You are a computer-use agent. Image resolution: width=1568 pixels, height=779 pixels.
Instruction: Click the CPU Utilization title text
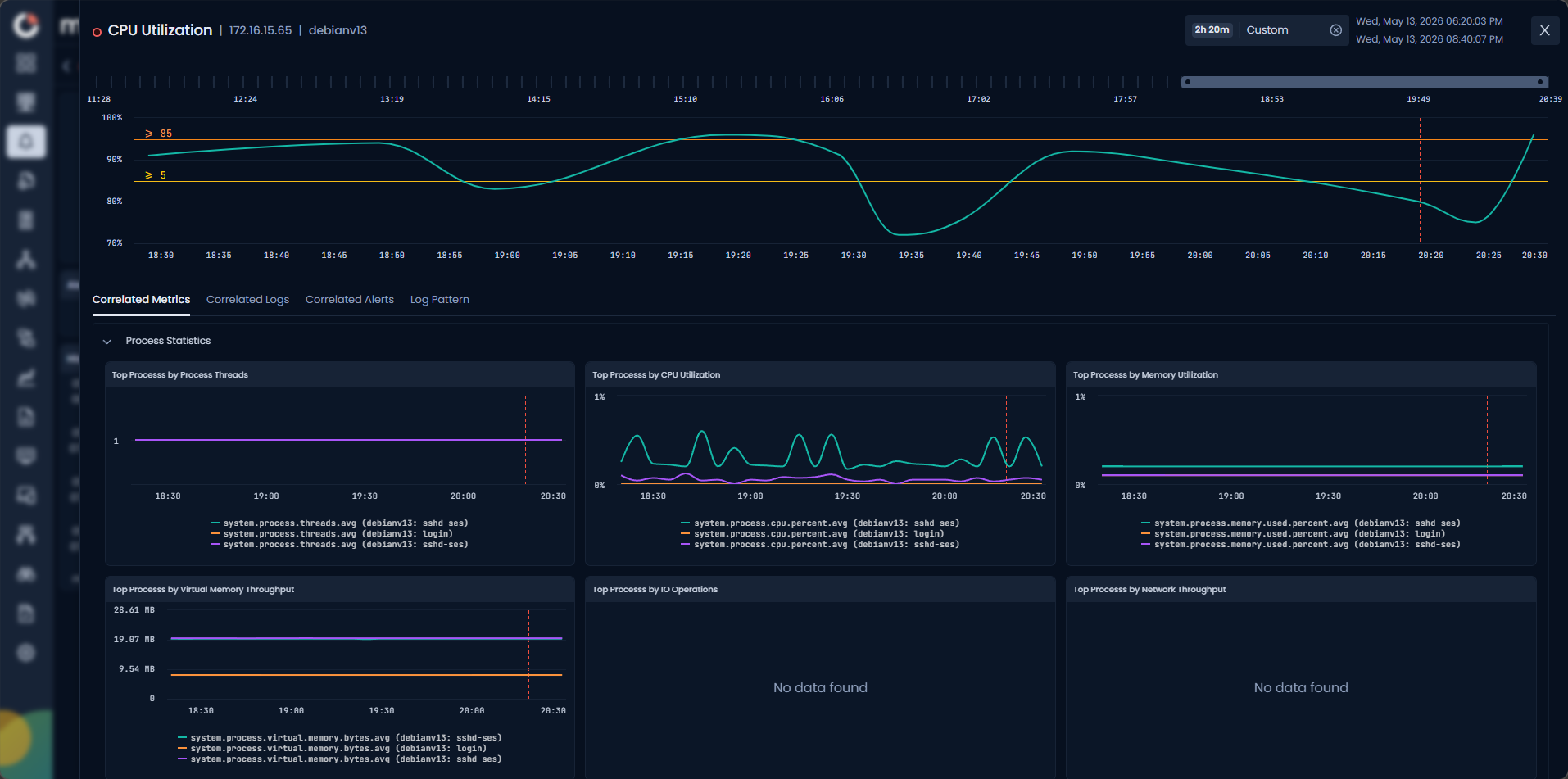(160, 30)
